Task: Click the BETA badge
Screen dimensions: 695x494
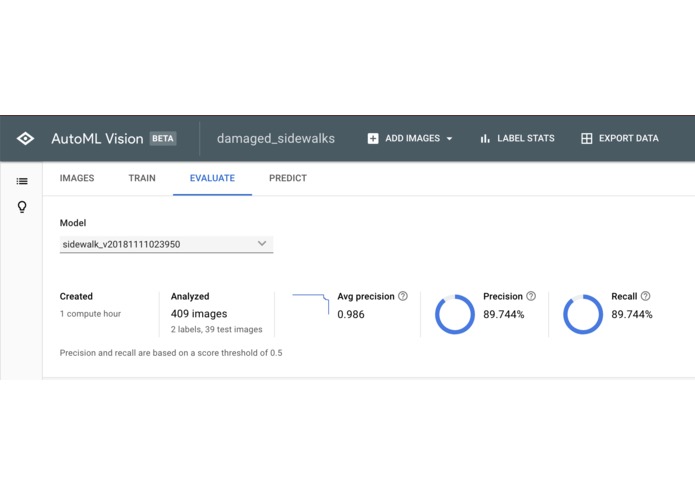Action: [x=163, y=139]
